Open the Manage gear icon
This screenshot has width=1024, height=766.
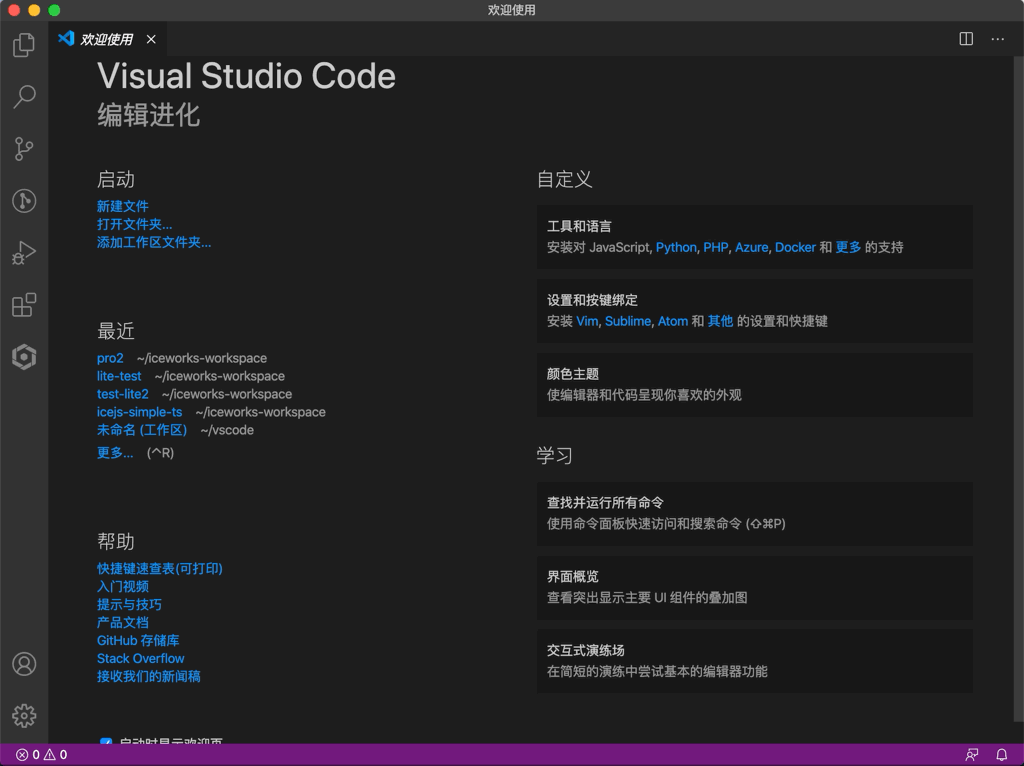tap(23, 715)
